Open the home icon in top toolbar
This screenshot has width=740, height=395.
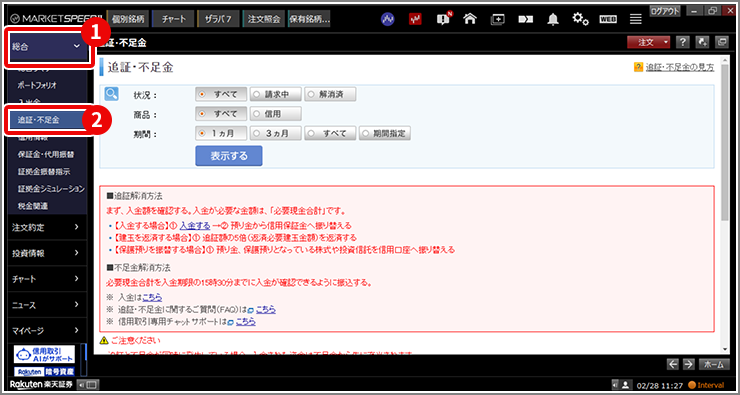(469, 19)
